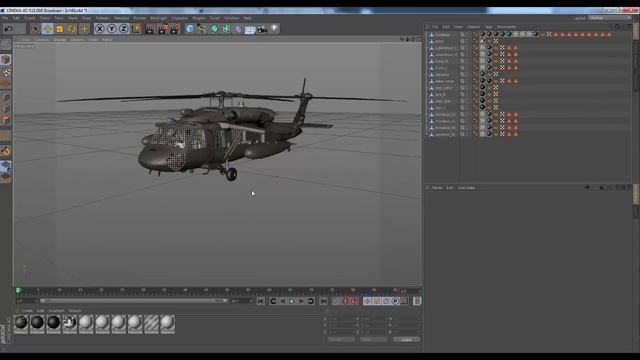Step to the next frame
Screen dimensions: 640x360
click(301, 301)
